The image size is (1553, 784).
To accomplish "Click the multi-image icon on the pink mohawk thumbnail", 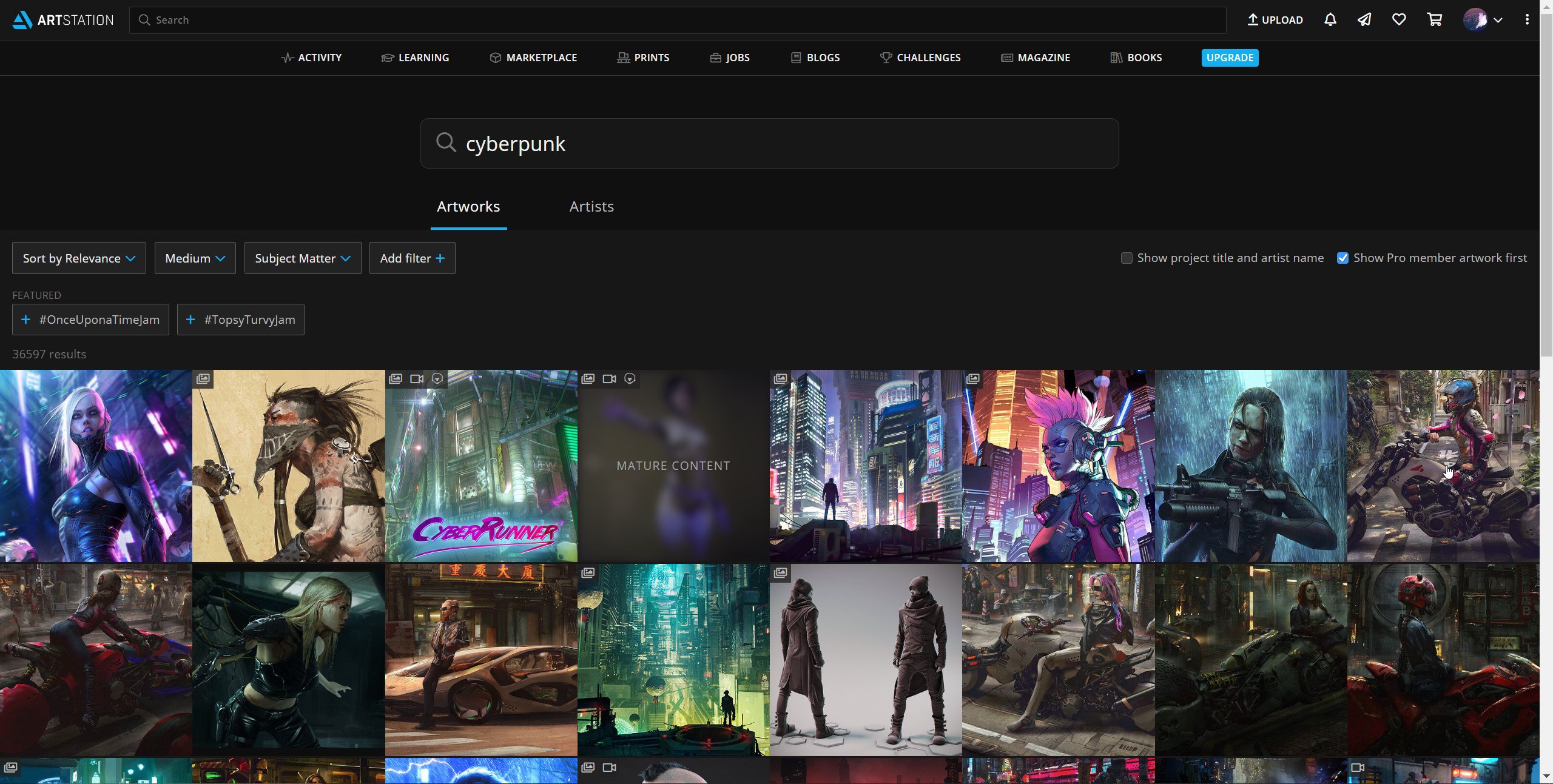I will coord(973,379).
